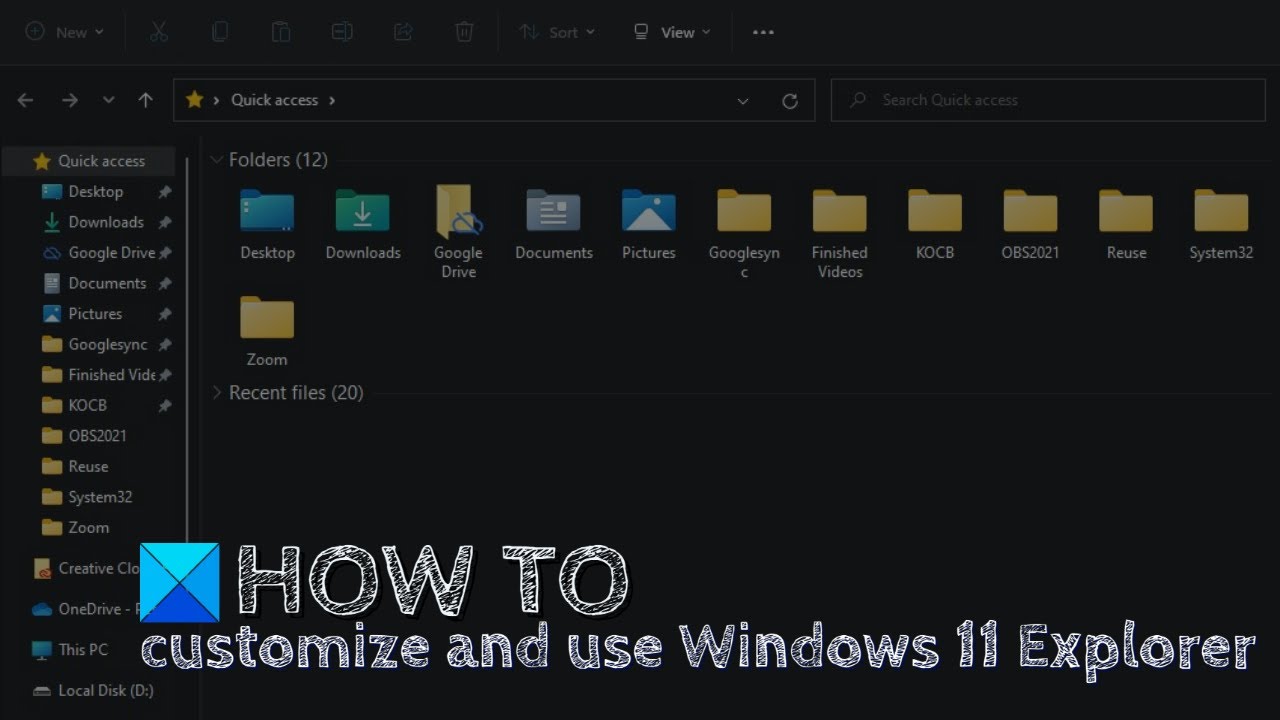Click the Search Quick access field
The height and width of the screenshot is (720, 1280).
[1049, 100]
